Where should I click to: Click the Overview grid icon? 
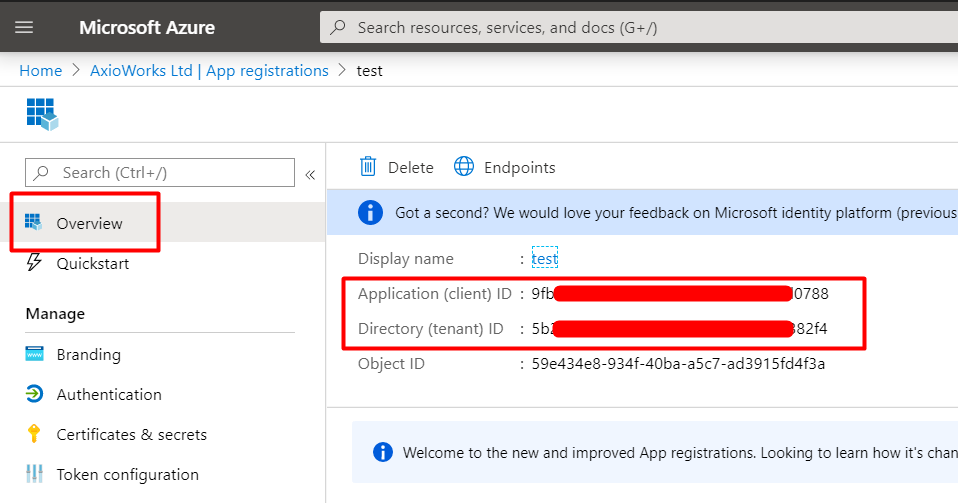[x=34, y=222]
